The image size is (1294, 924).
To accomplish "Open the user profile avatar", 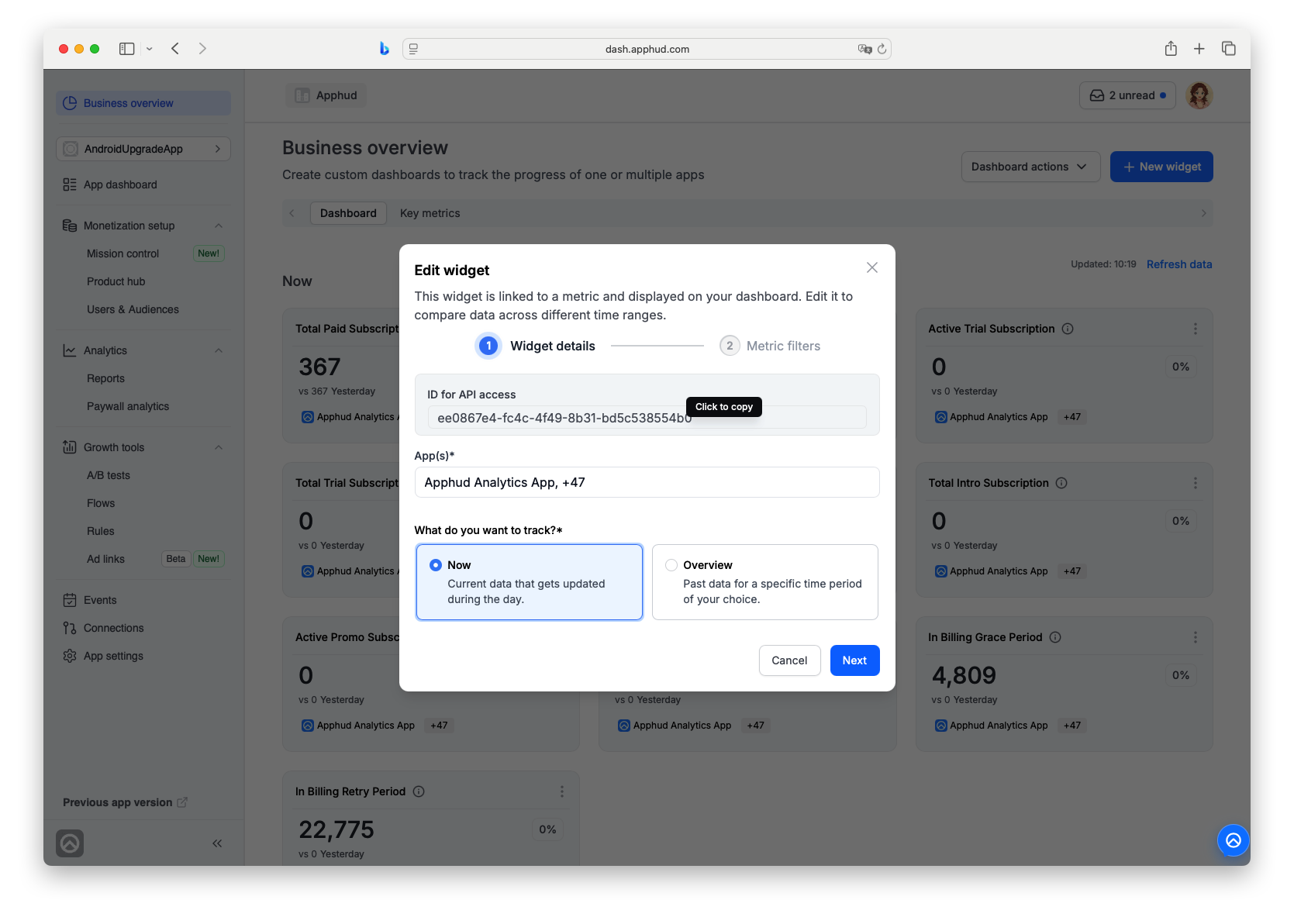I will (x=1199, y=95).
